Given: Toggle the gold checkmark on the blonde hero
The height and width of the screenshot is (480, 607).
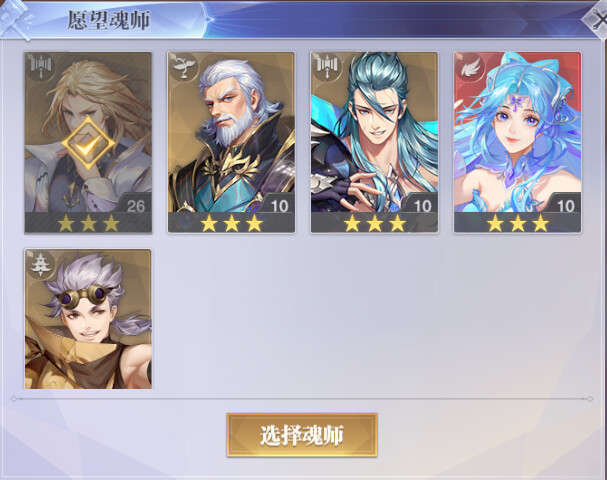Looking at the screenshot, I should click(88, 143).
